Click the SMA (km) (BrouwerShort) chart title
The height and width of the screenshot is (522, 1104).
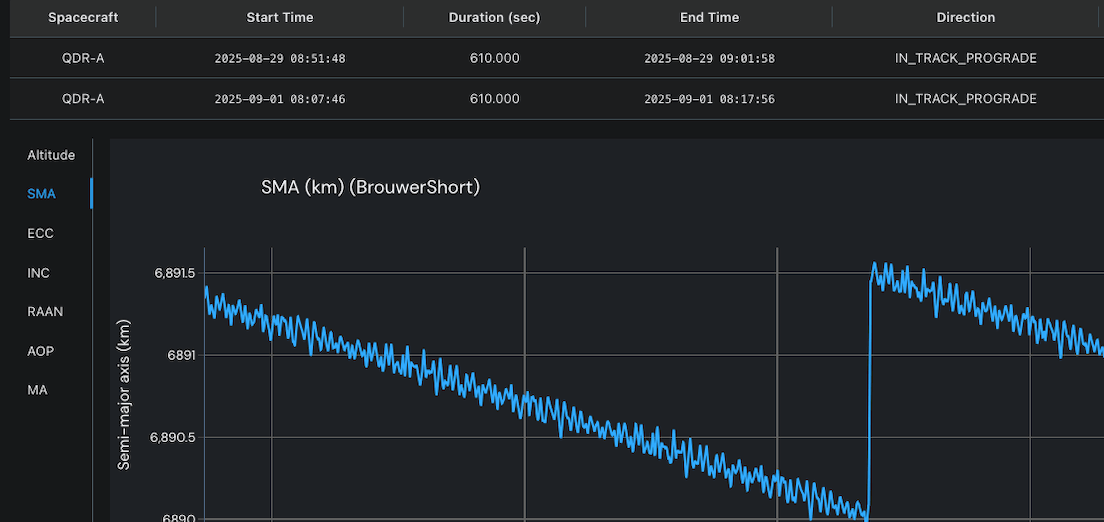point(370,187)
